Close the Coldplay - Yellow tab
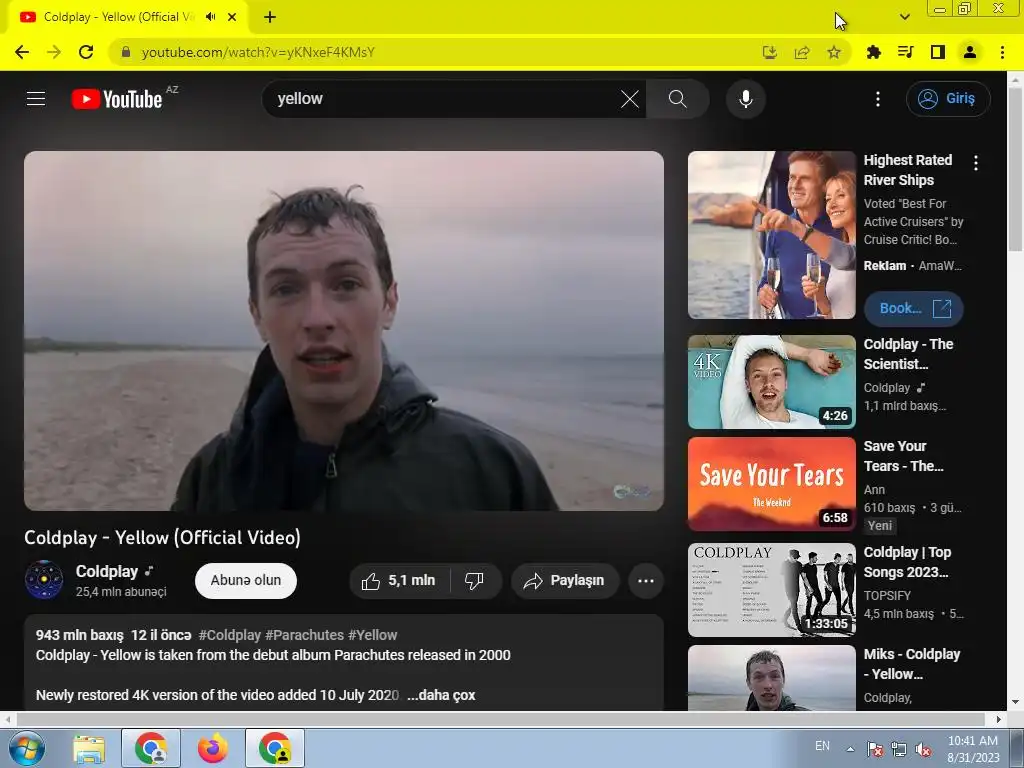1024x768 pixels. tap(232, 17)
